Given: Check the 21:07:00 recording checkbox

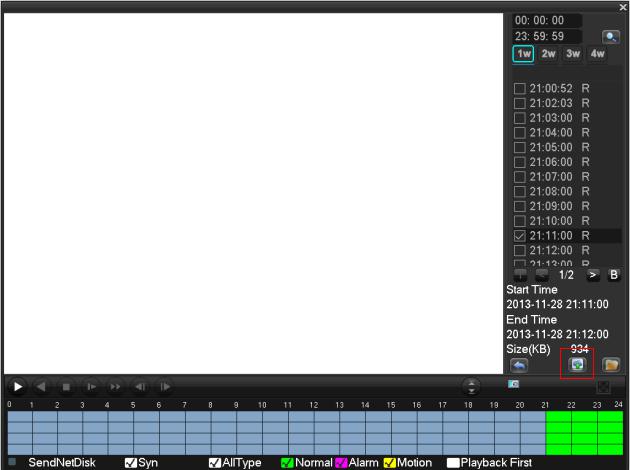Looking at the screenshot, I should click(x=520, y=177).
